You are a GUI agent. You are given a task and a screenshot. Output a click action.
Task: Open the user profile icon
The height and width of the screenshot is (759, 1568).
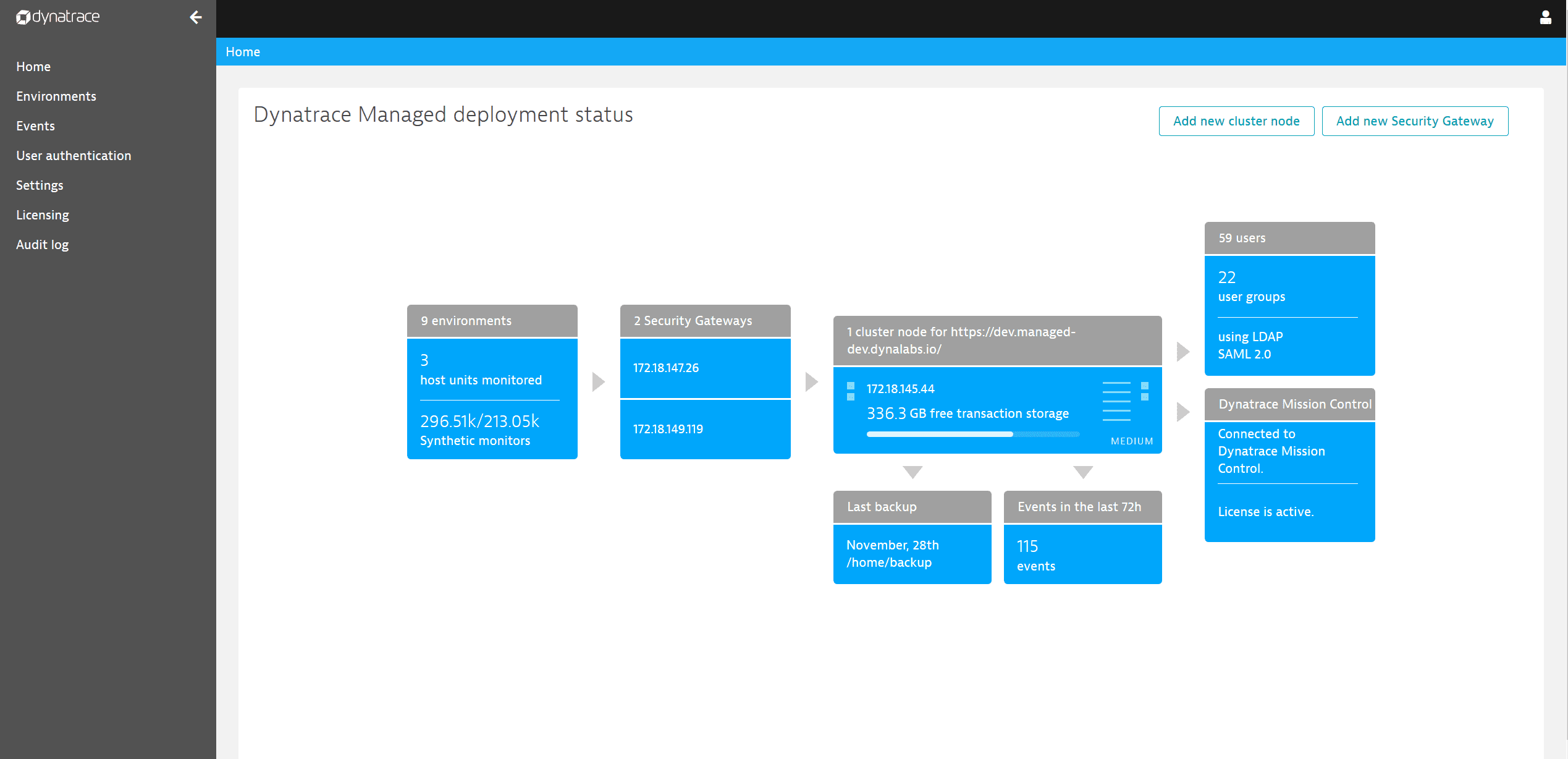coord(1545,17)
